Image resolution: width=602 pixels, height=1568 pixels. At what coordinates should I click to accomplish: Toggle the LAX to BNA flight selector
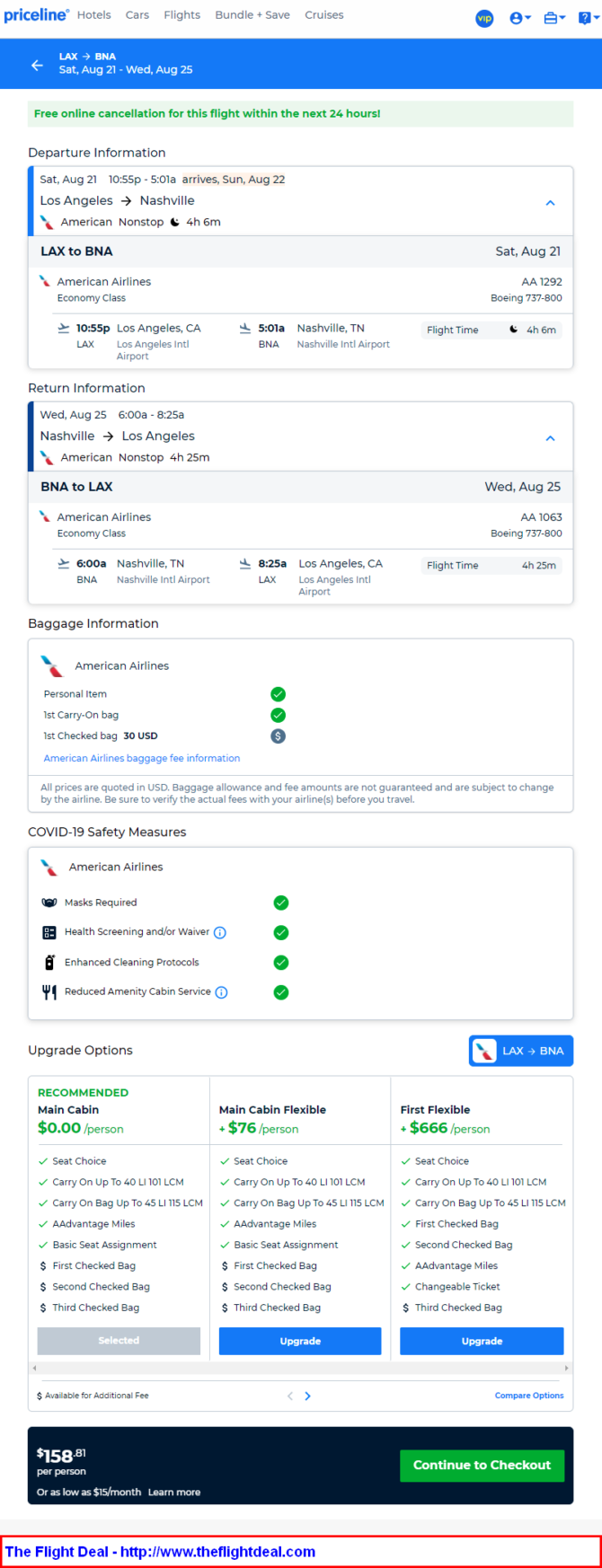[x=521, y=1051]
